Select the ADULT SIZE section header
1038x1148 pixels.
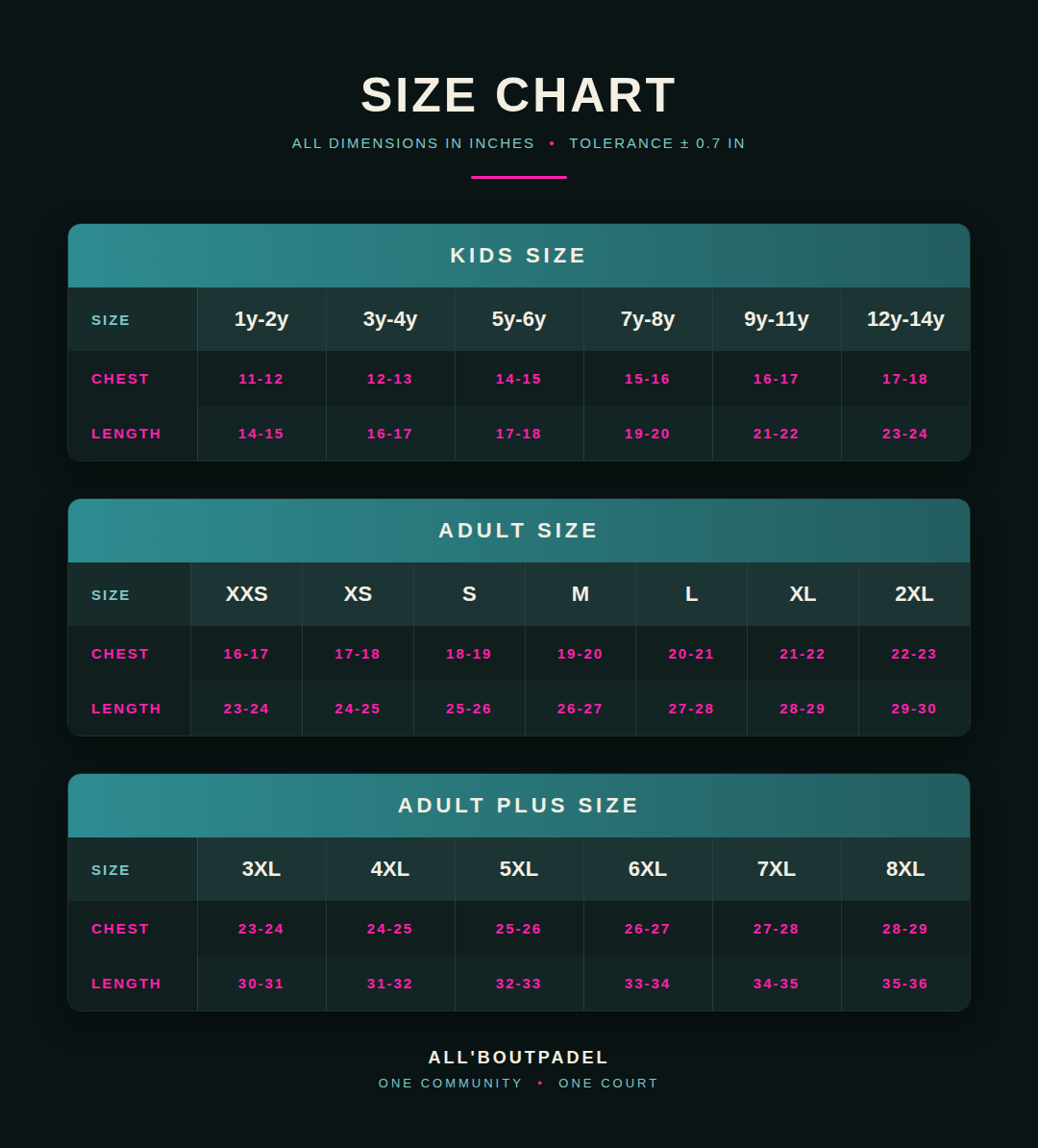(518, 531)
